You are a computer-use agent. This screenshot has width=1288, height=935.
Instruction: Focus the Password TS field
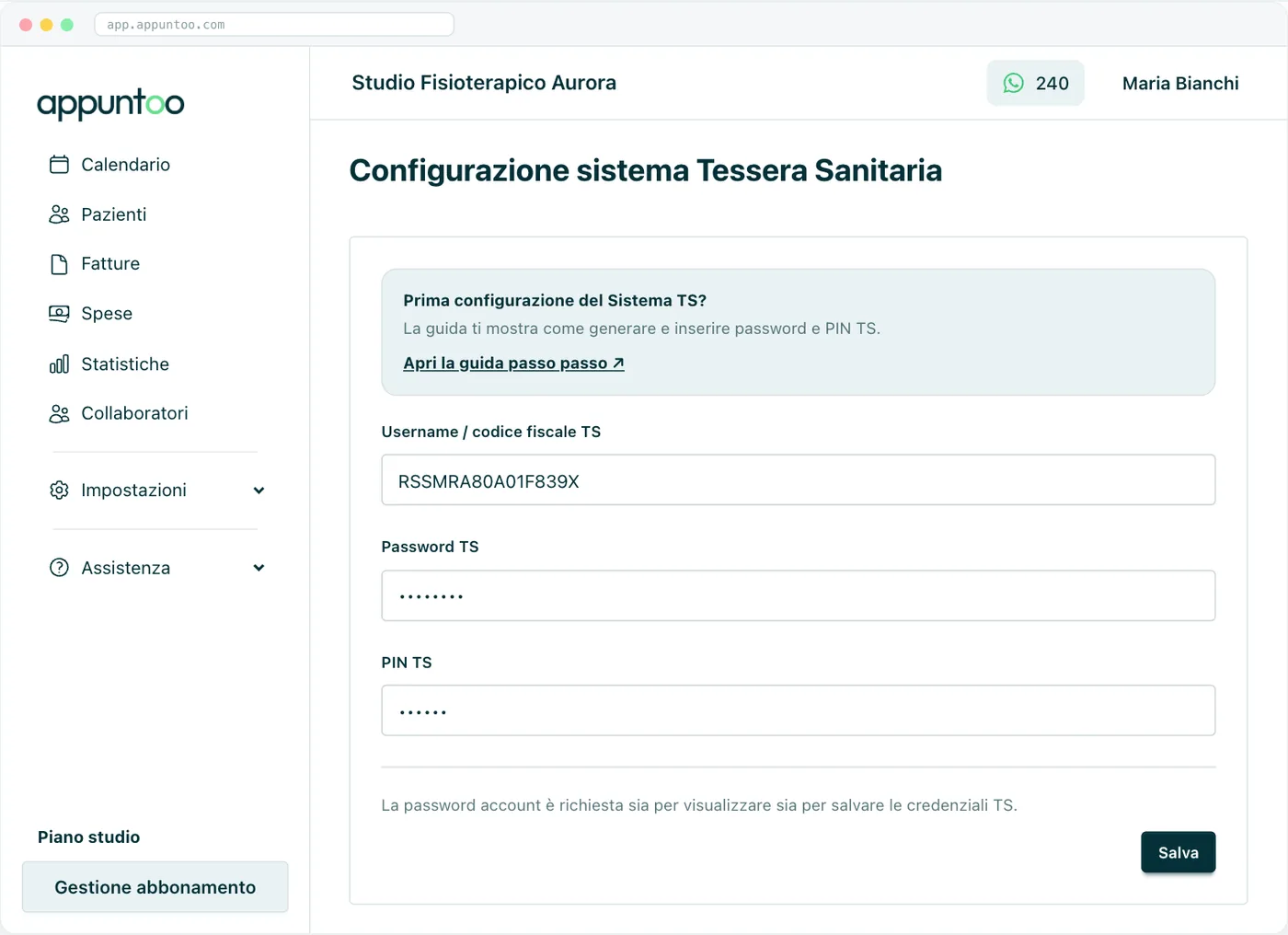pyautogui.click(x=799, y=595)
